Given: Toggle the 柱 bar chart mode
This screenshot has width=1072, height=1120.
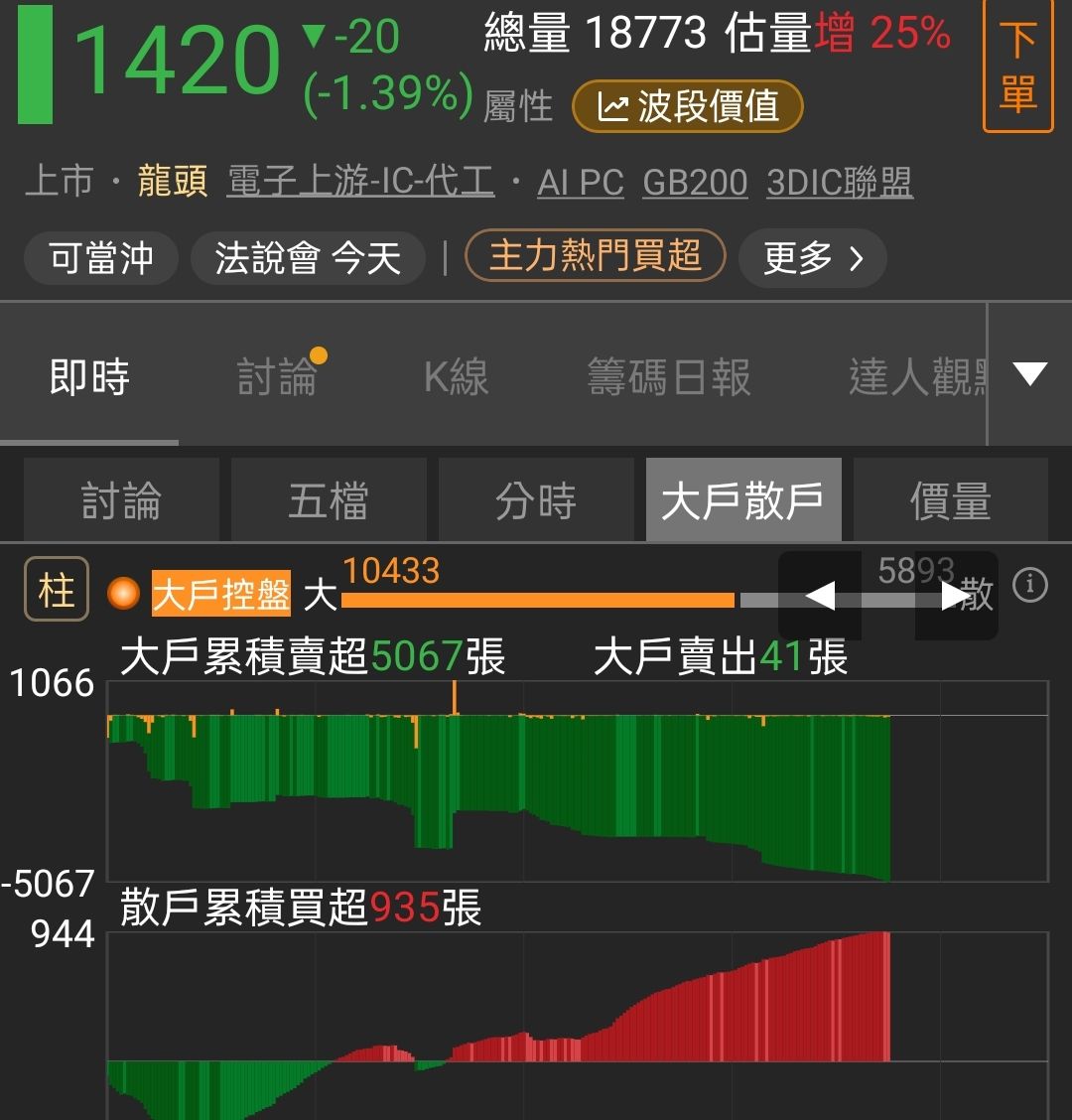Looking at the screenshot, I should tap(57, 591).
